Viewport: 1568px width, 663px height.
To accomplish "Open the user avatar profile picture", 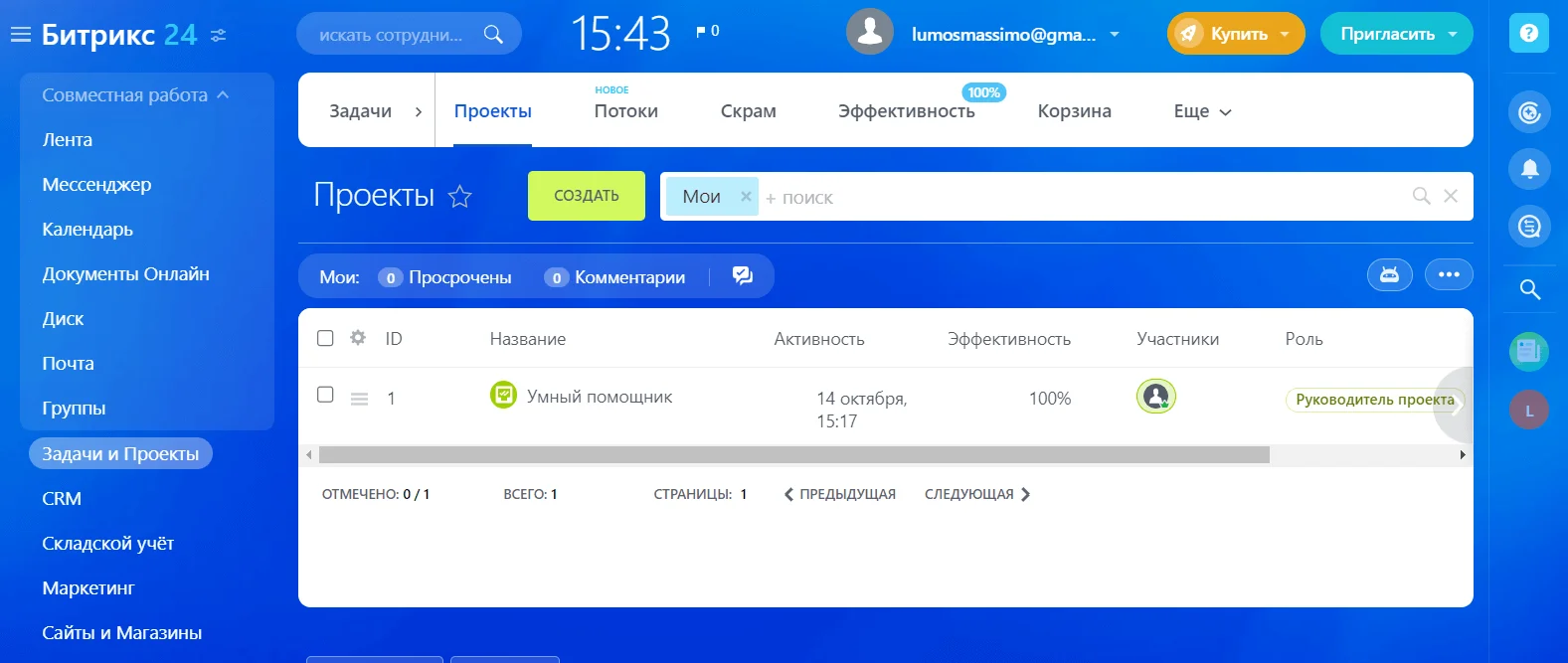I will 869,33.
